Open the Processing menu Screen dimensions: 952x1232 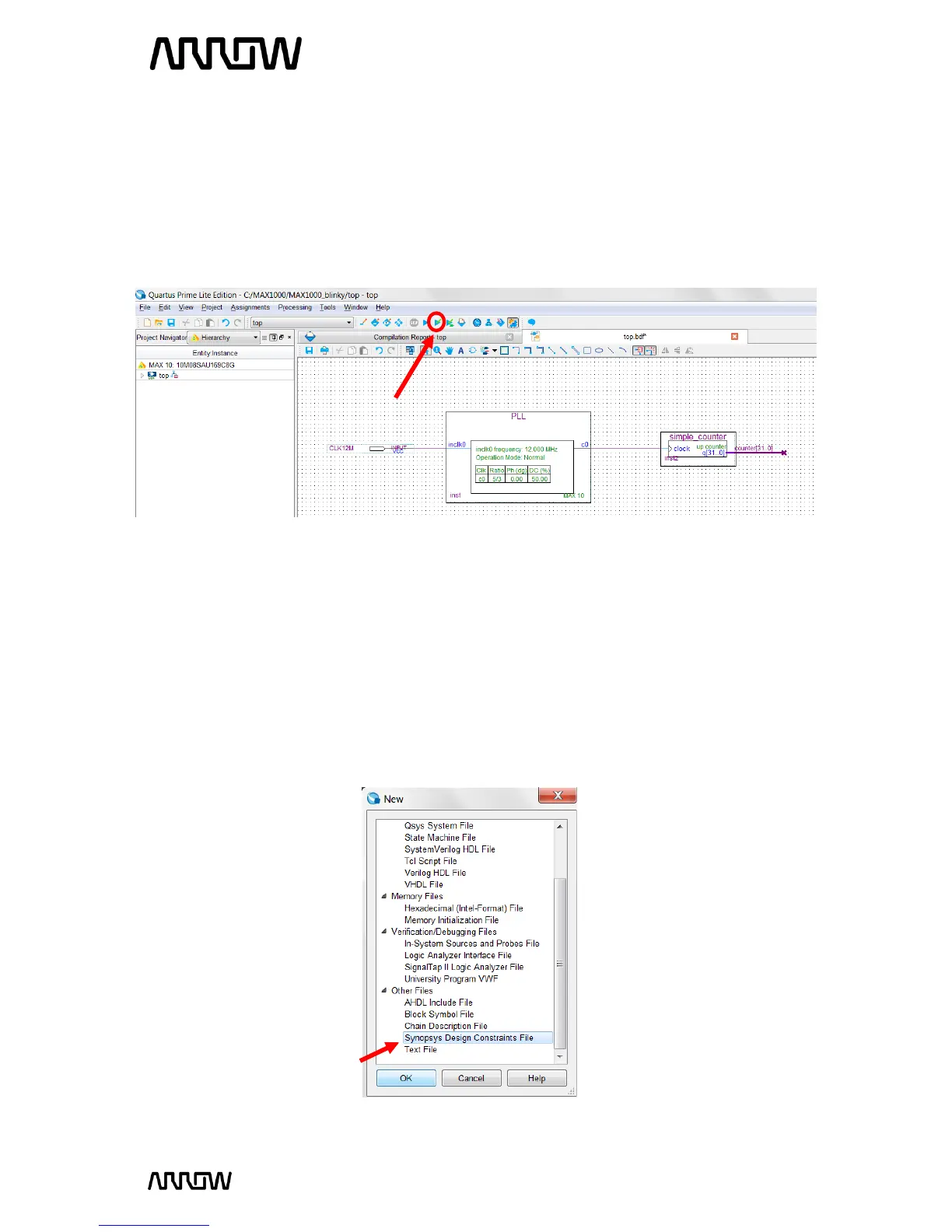[x=295, y=307]
